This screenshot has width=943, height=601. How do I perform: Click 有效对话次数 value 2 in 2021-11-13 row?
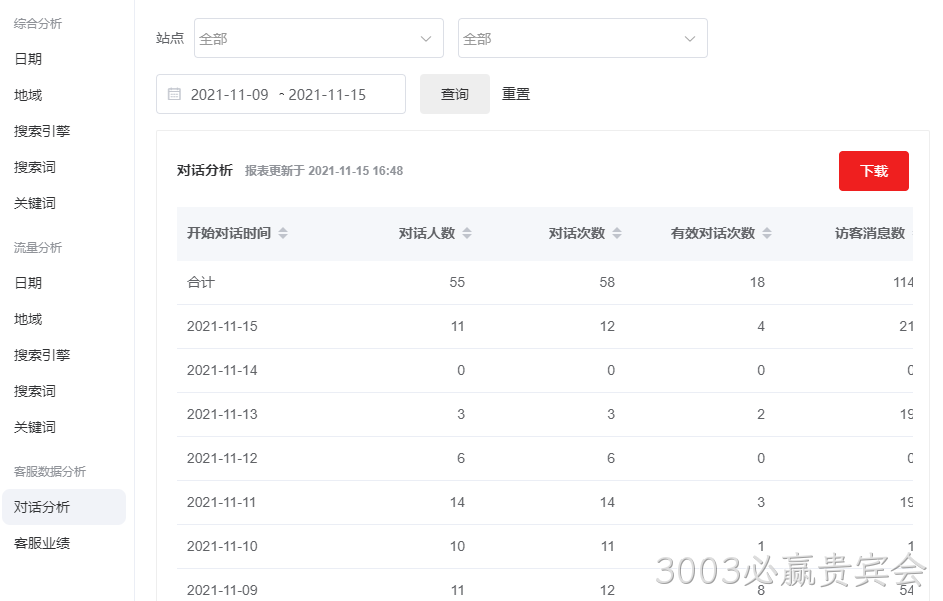pyautogui.click(x=761, y=414)
